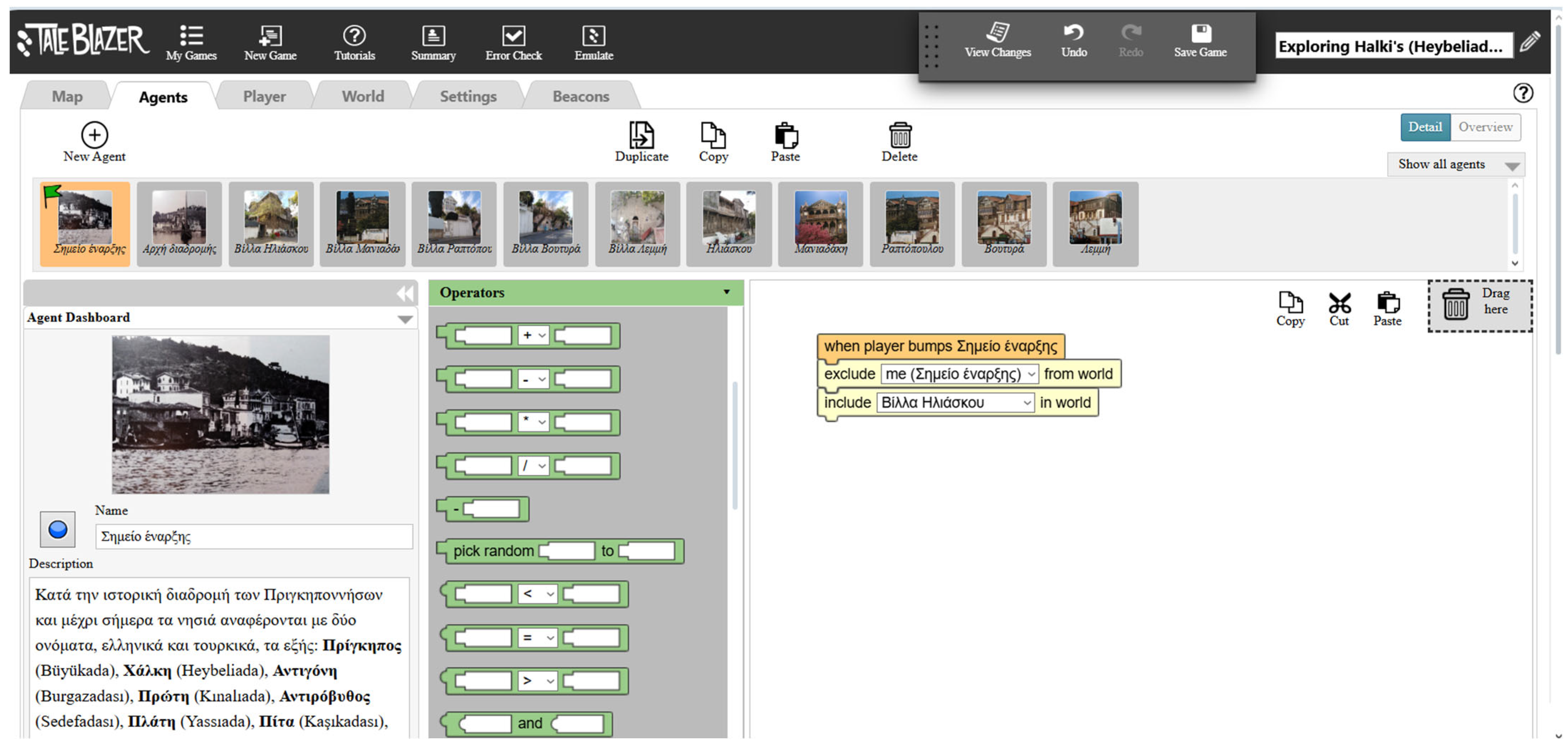Click the agent dashboard photo
The height and width of the screenshot is (754, 1568).
pos(220,414)
